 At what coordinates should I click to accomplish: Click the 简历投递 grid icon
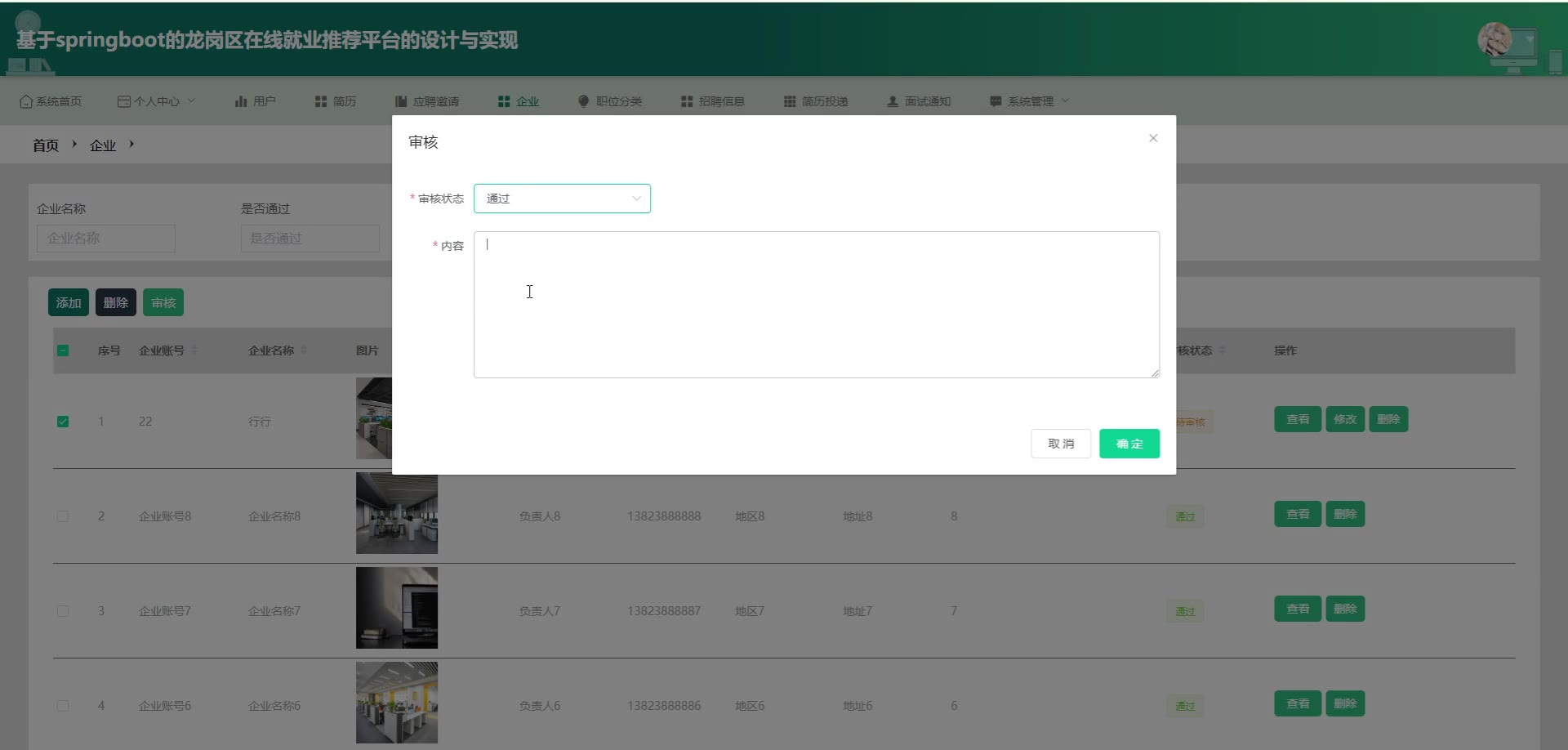click(790, 101)
